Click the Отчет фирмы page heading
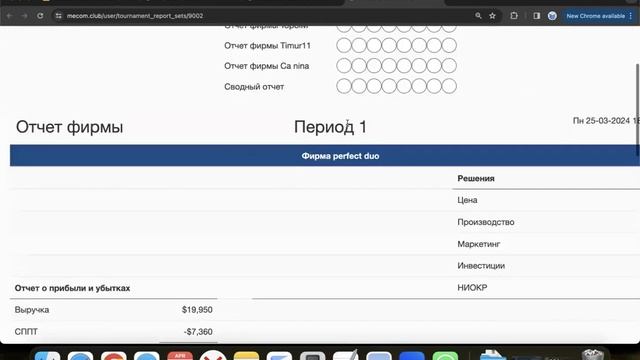Image resolution: width=640 pixels, height=360 pixels. pos(69,127)
